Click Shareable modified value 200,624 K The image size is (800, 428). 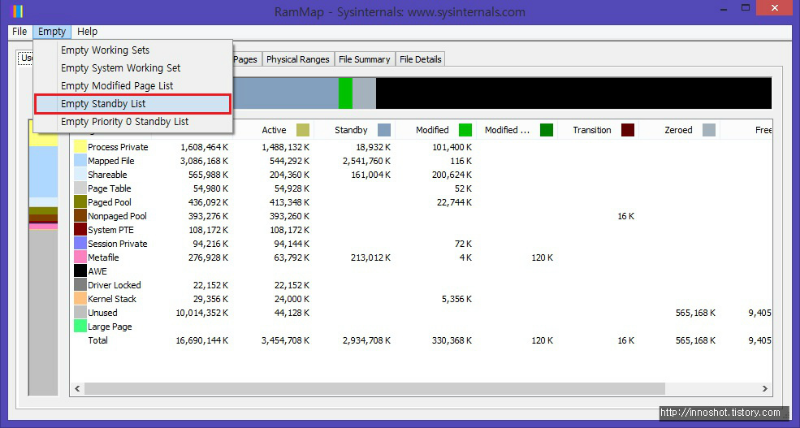[x=452, y=174]
